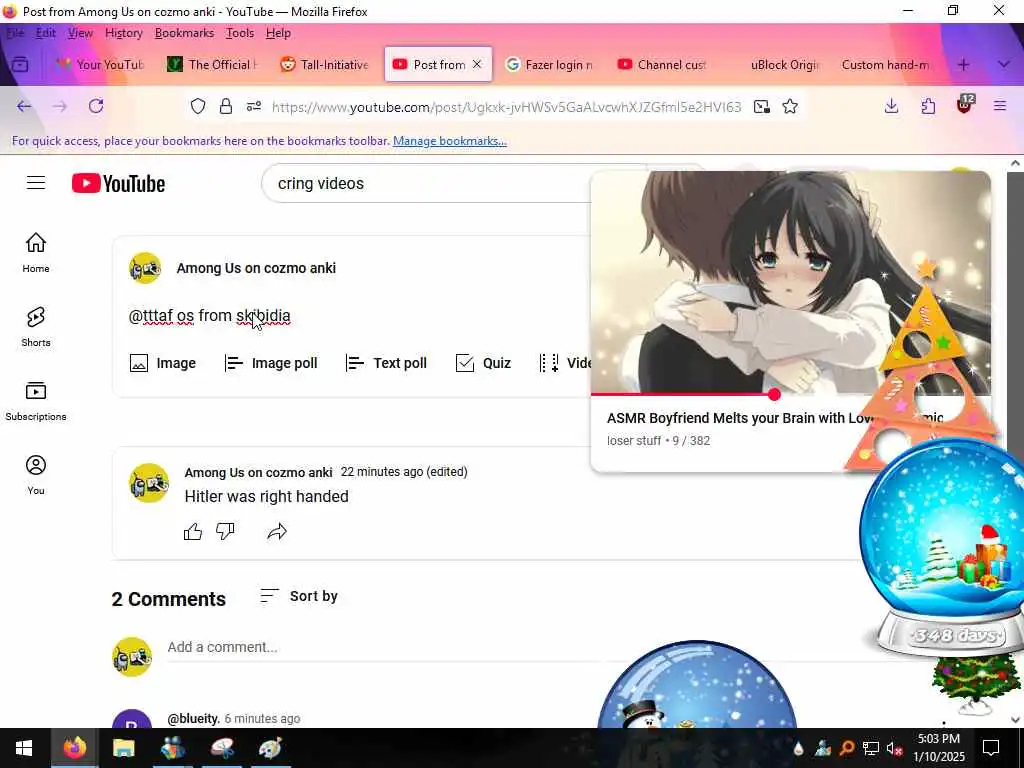1024x768 pixels.
Task: Open the loser stuff playlist label
Action: pos(633,441)
